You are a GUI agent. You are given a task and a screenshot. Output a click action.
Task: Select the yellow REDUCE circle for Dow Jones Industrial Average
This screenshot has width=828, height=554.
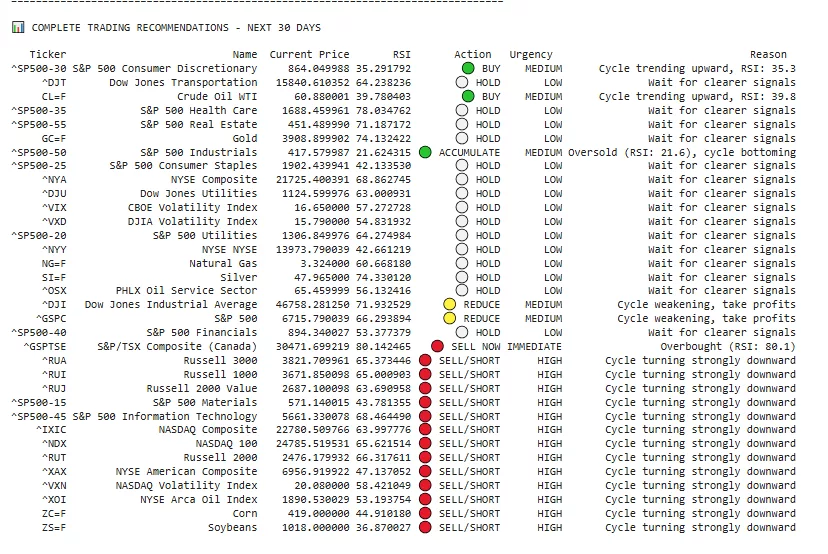[449, 305]
